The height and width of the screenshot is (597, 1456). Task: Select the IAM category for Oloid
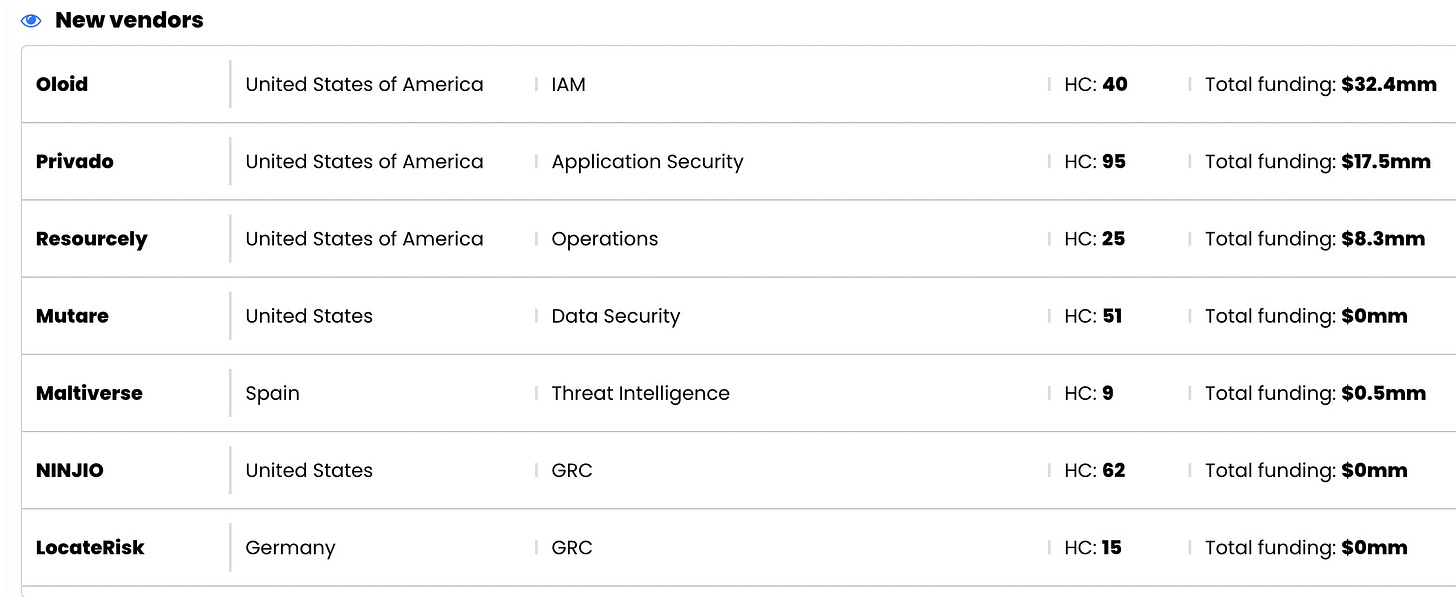[x=569, y=84]
